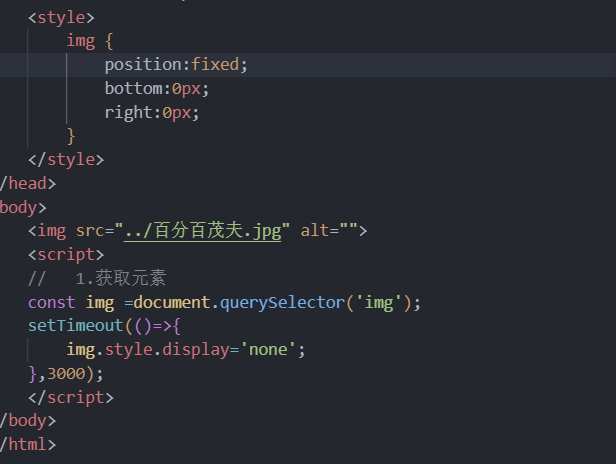Click the closing </script> tag
The width and height of the screenshot is (616, 464).
(x=71, y=398)
